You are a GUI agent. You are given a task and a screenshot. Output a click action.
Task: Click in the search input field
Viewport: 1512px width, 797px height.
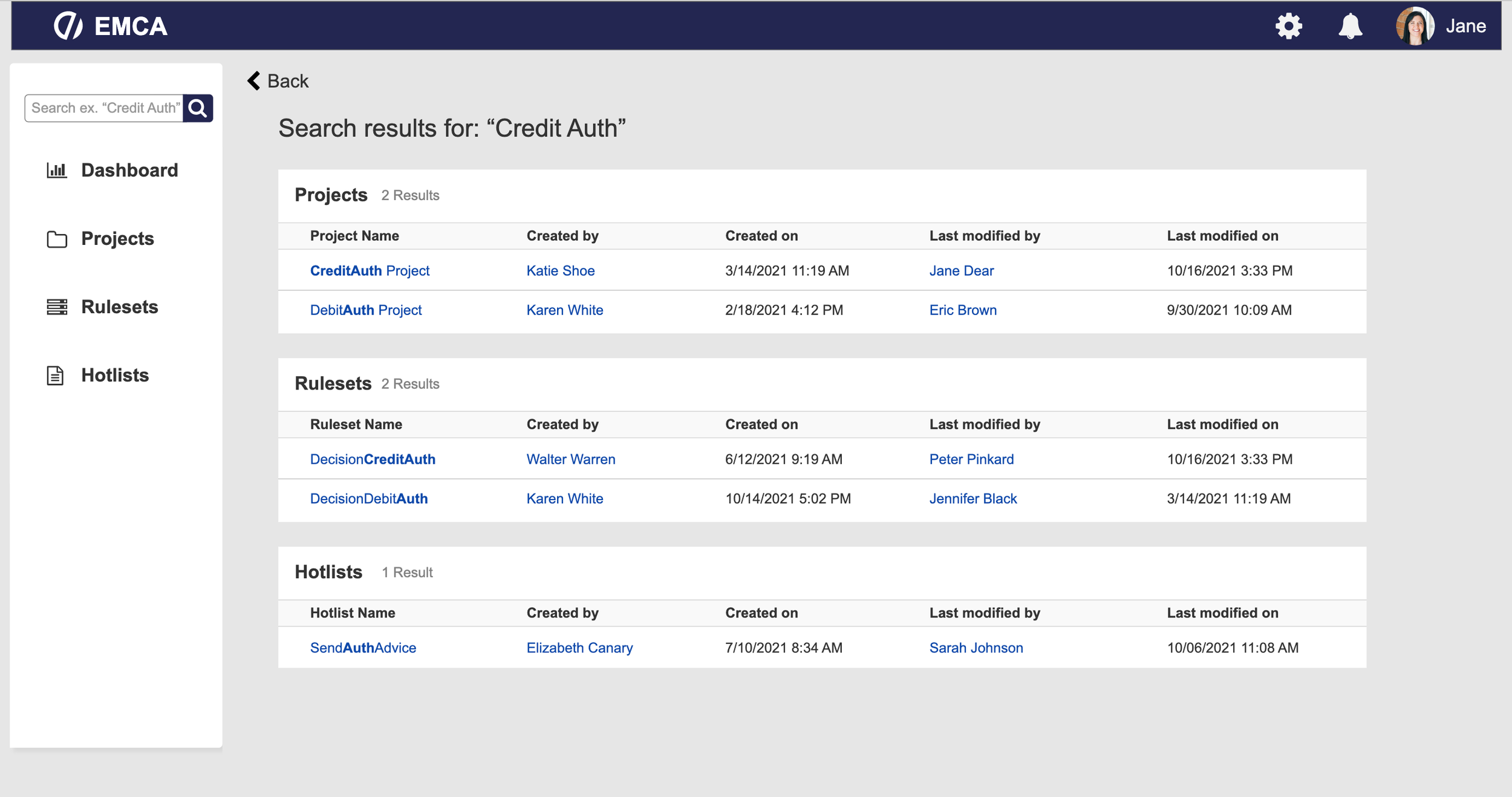[104, 108]
